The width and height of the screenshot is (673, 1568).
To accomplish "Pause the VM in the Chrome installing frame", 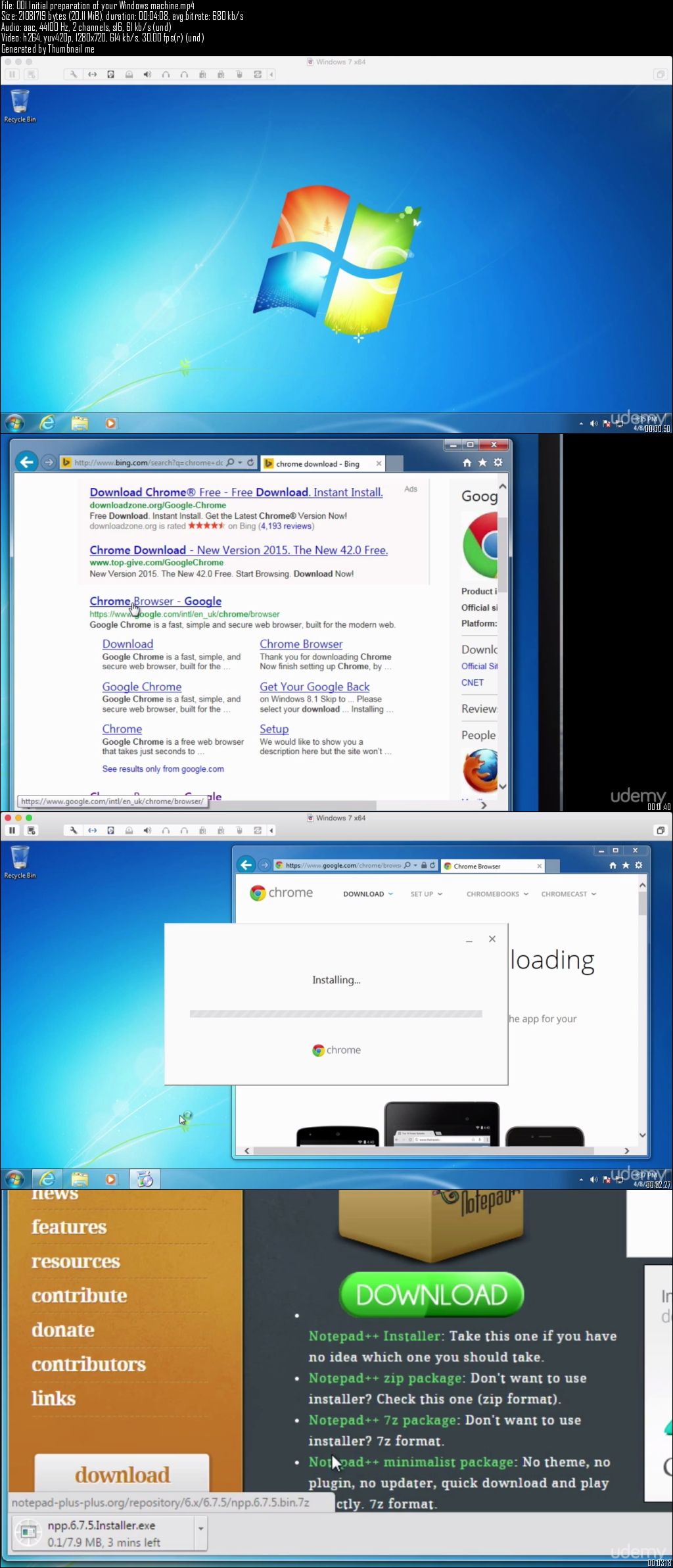I will click(x=12, y=830).
